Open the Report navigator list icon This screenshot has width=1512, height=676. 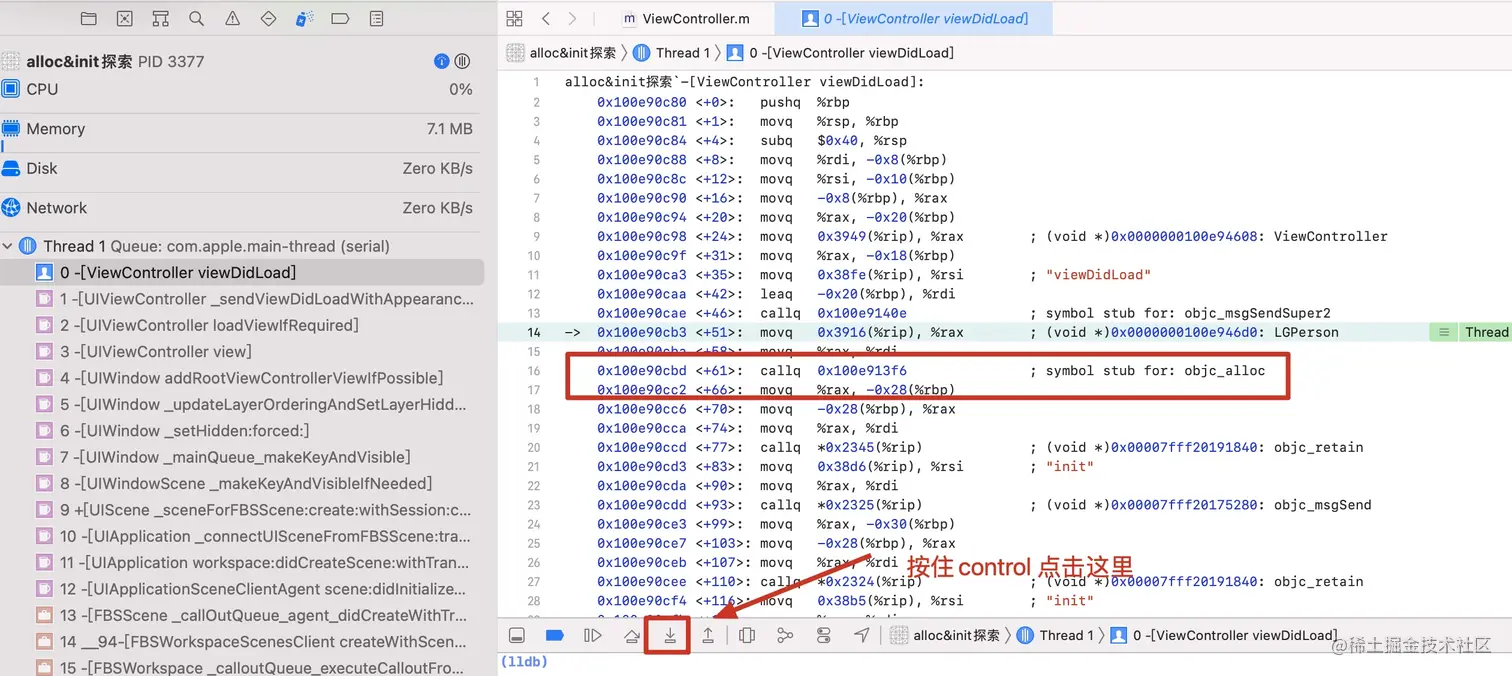pos(376,19)
